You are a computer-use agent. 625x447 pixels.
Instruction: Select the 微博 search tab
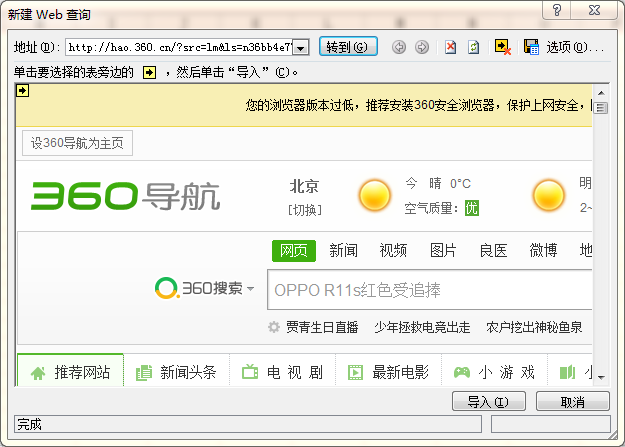[x=543, y=251]
